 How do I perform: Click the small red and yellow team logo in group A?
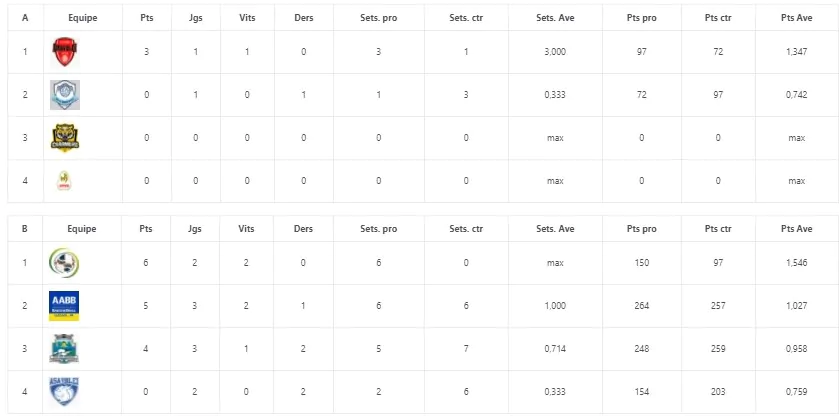[x=64, y=181]
